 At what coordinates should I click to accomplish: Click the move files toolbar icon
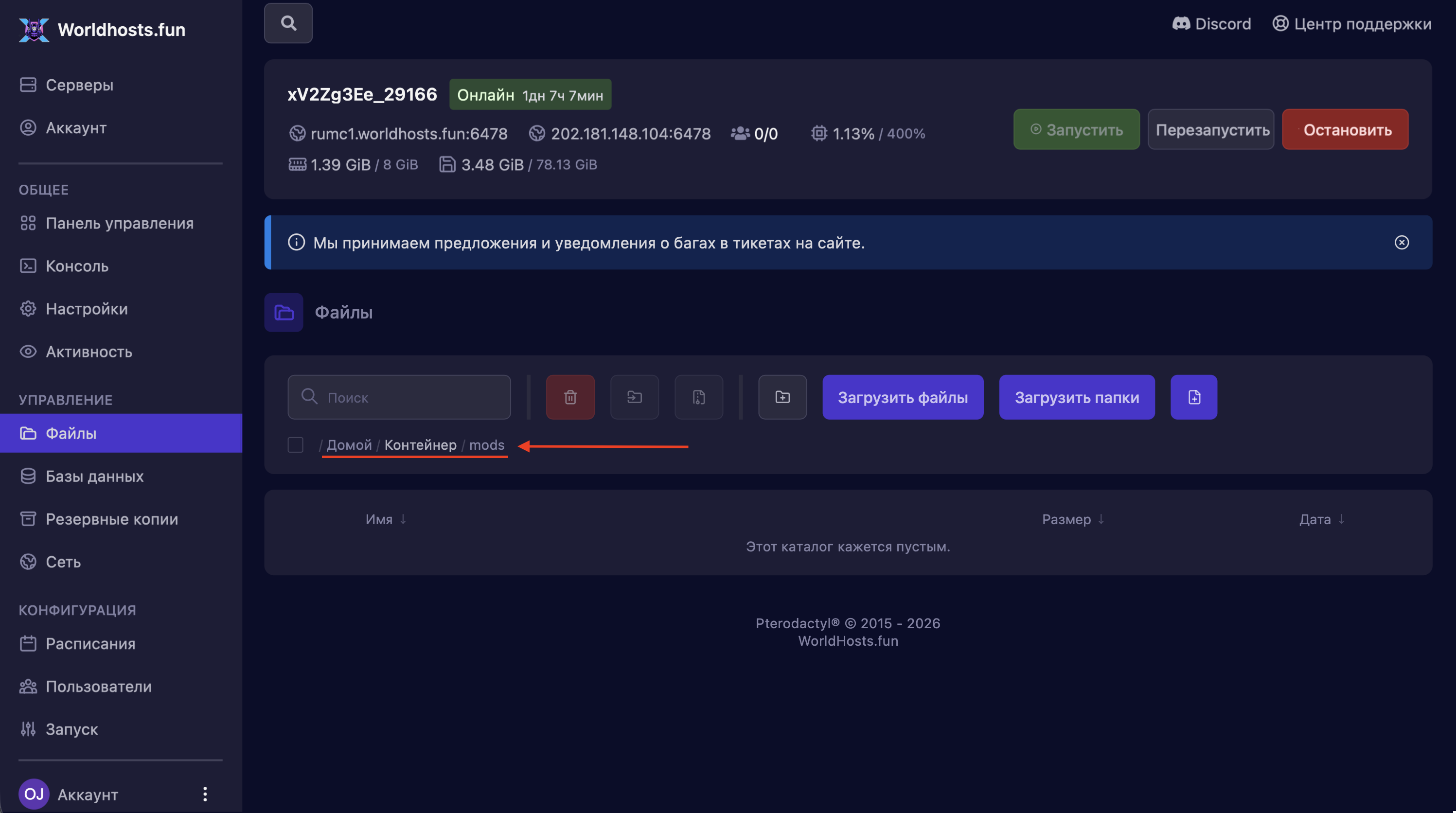[634, 397]
